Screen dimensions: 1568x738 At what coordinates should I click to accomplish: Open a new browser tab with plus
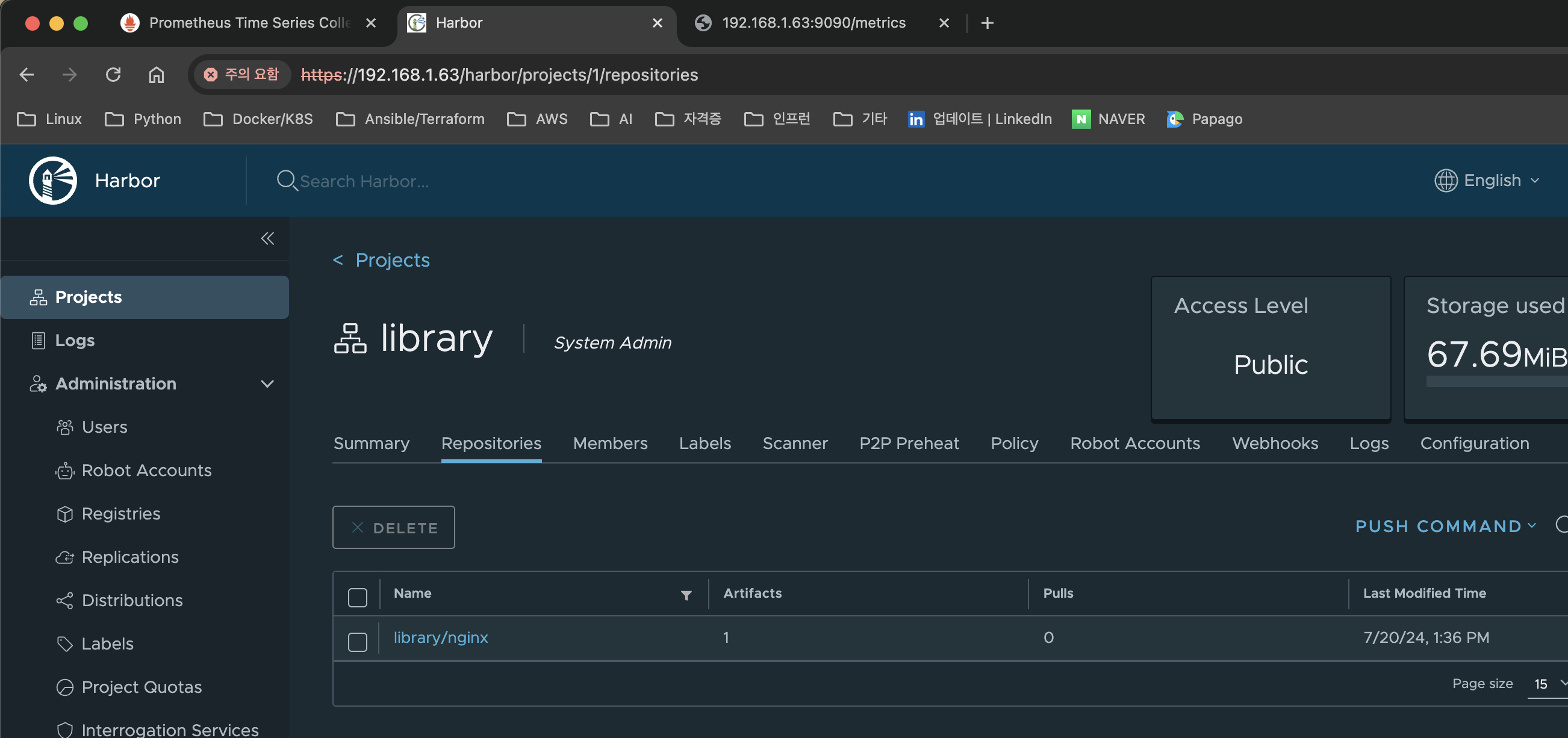point(987,23)
